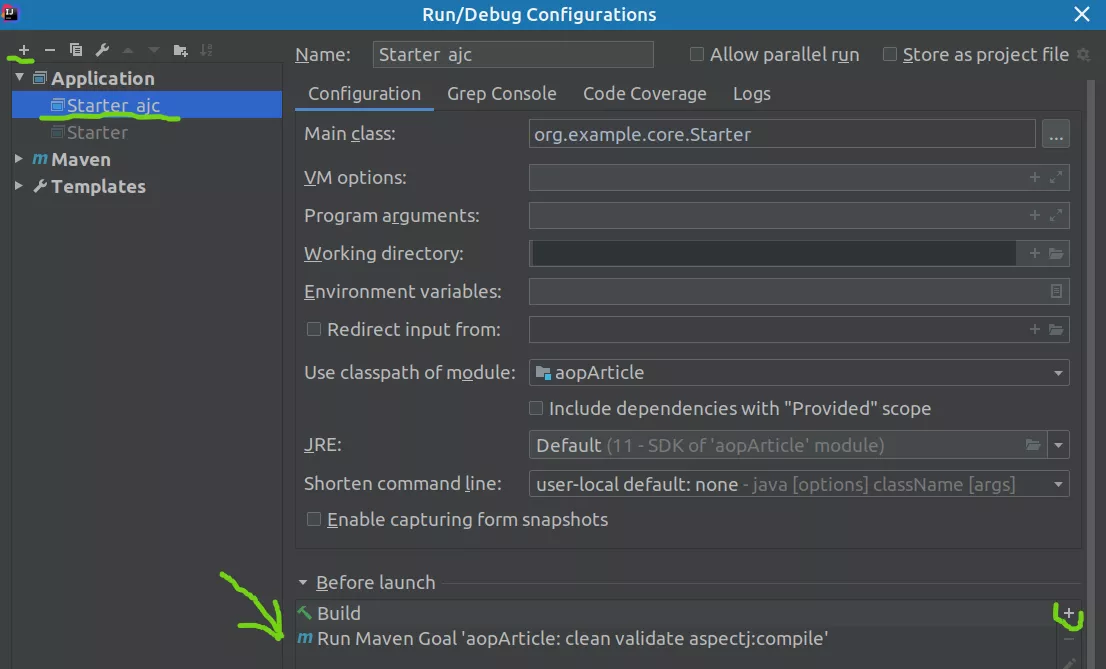Select the Run Maven Goal launch task
This screenshot has height=669, width=1106.
(x=572, y=639)
